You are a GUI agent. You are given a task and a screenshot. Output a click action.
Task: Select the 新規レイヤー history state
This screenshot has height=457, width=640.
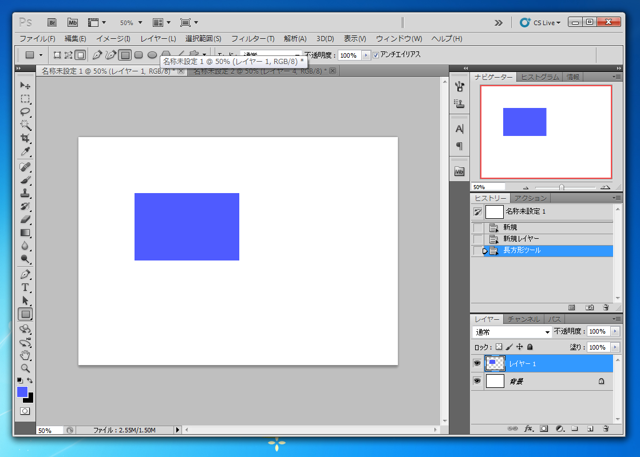pyautogui.click(x=521, y=239)
